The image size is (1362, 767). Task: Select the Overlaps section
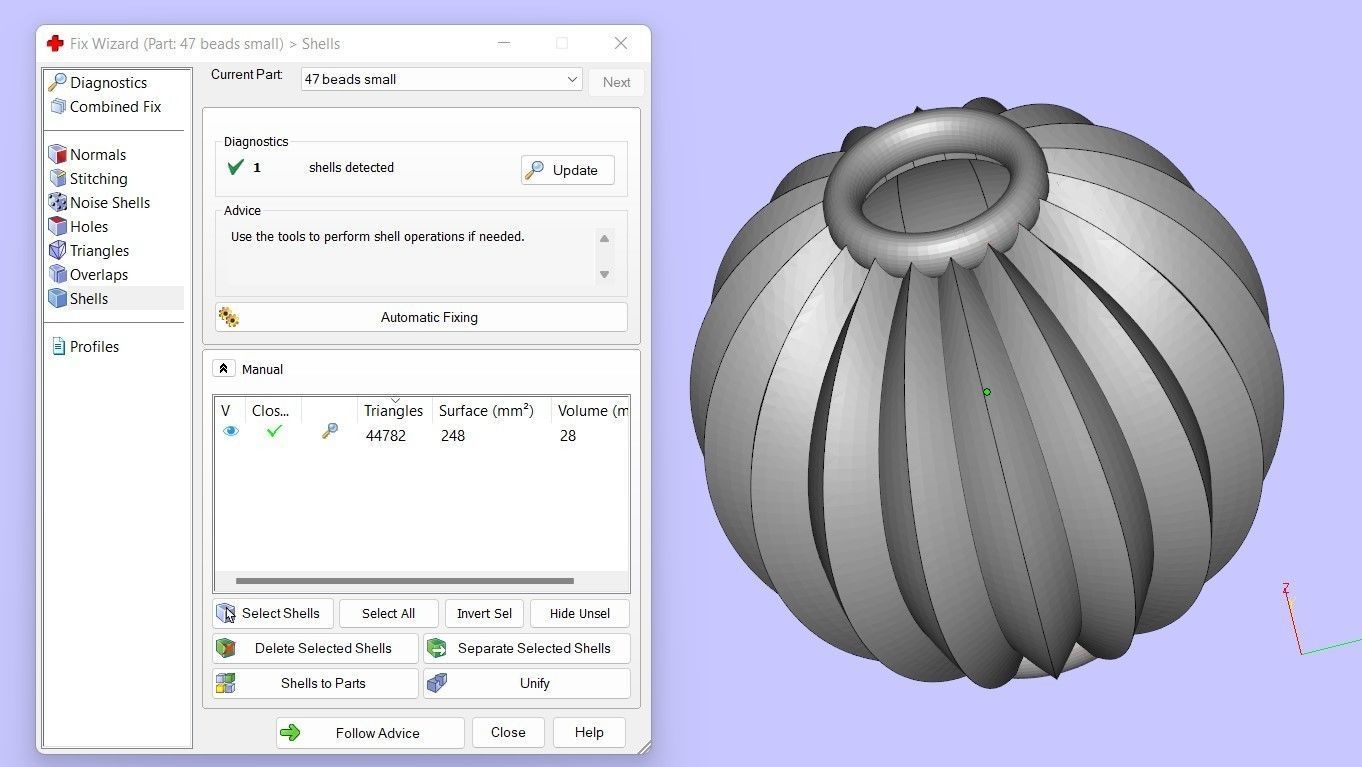tap(98, 275)
